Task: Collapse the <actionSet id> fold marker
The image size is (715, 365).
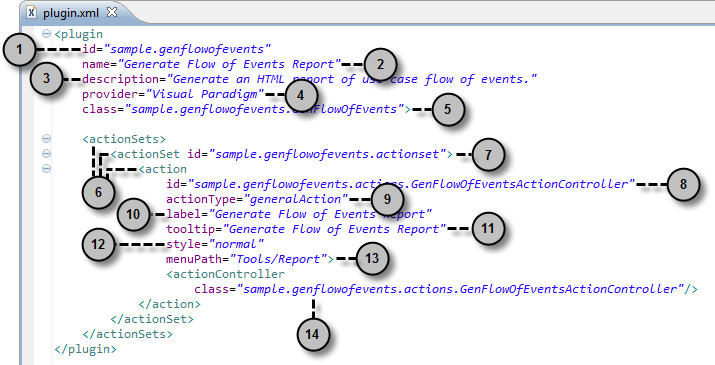Action: (x=46, y=154)
